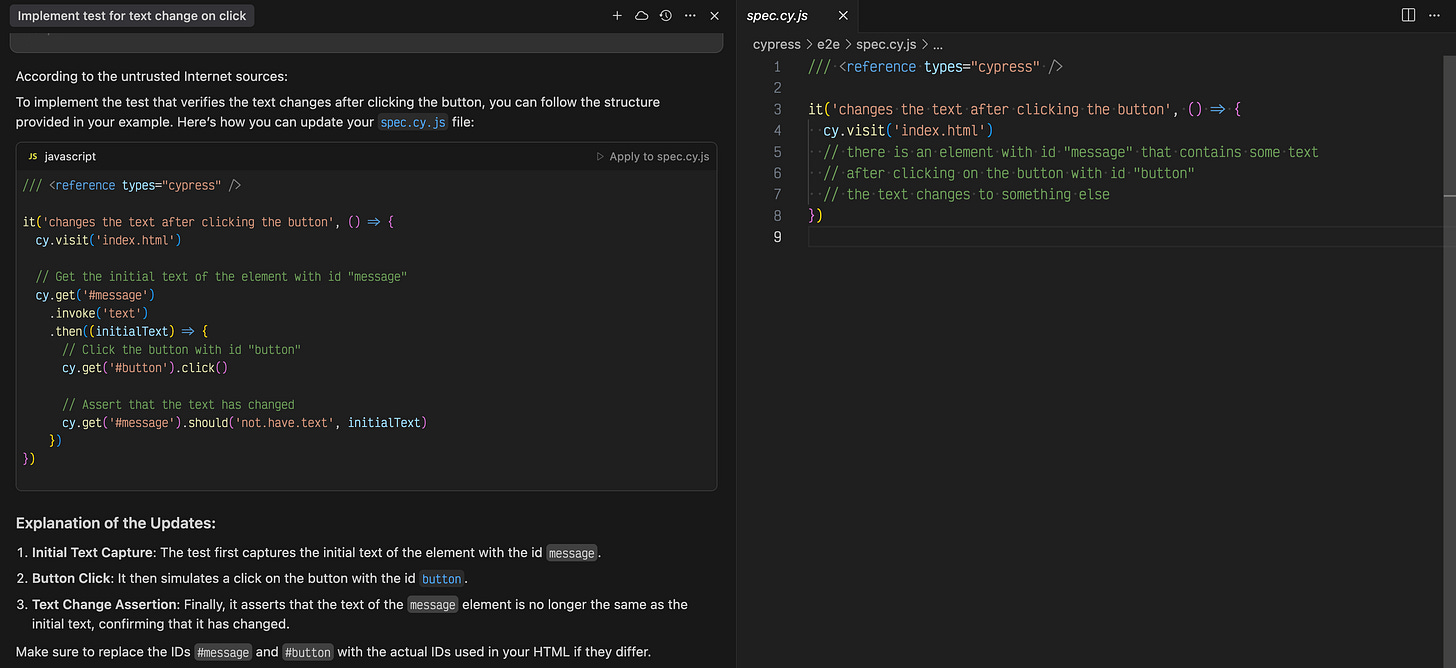Screen dimensions: 1456x668
Task: Click the cloud icon in the chat header
Action: (641, 15)
